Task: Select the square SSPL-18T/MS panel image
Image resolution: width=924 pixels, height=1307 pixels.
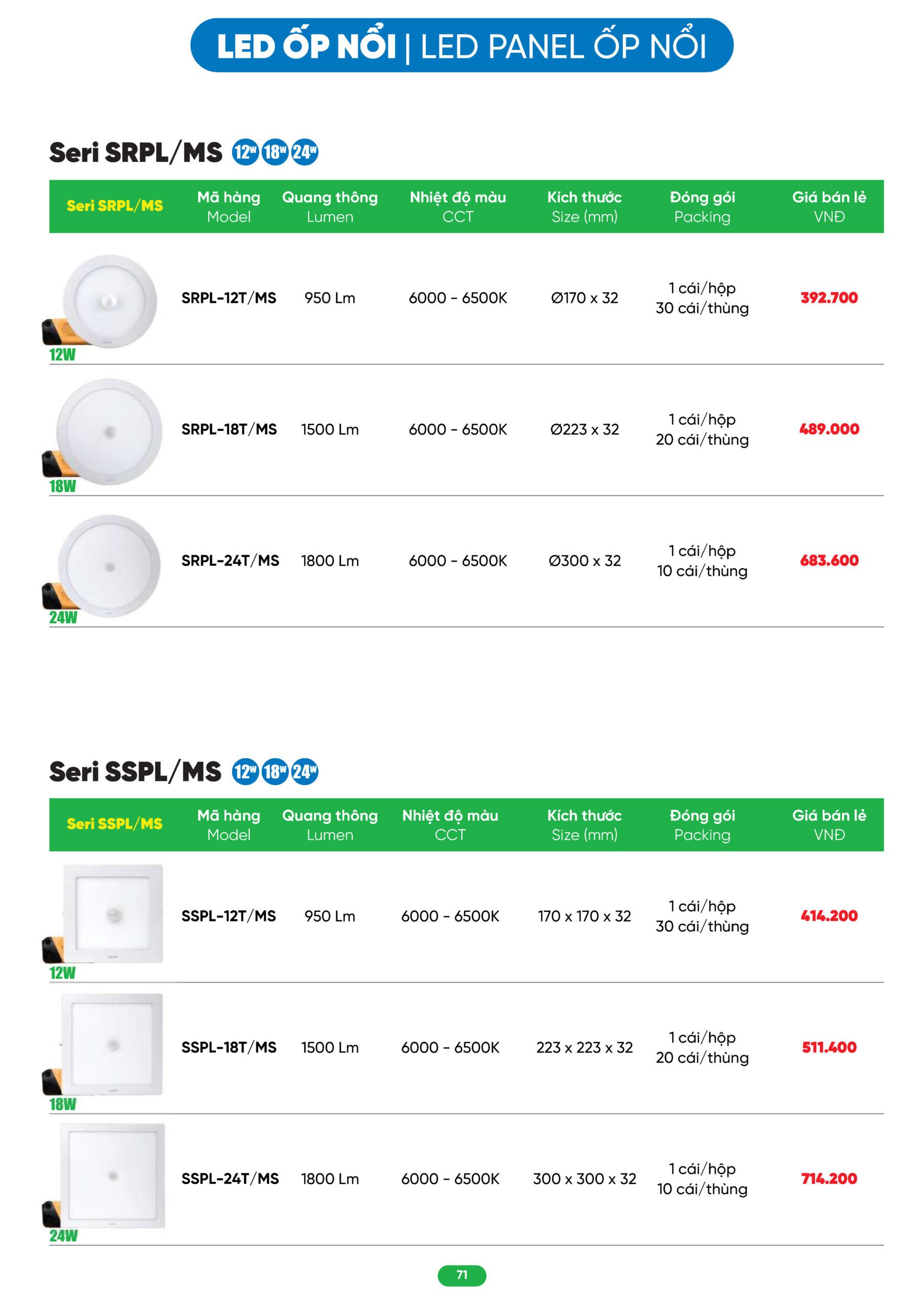Action: tap(113, 1045)
